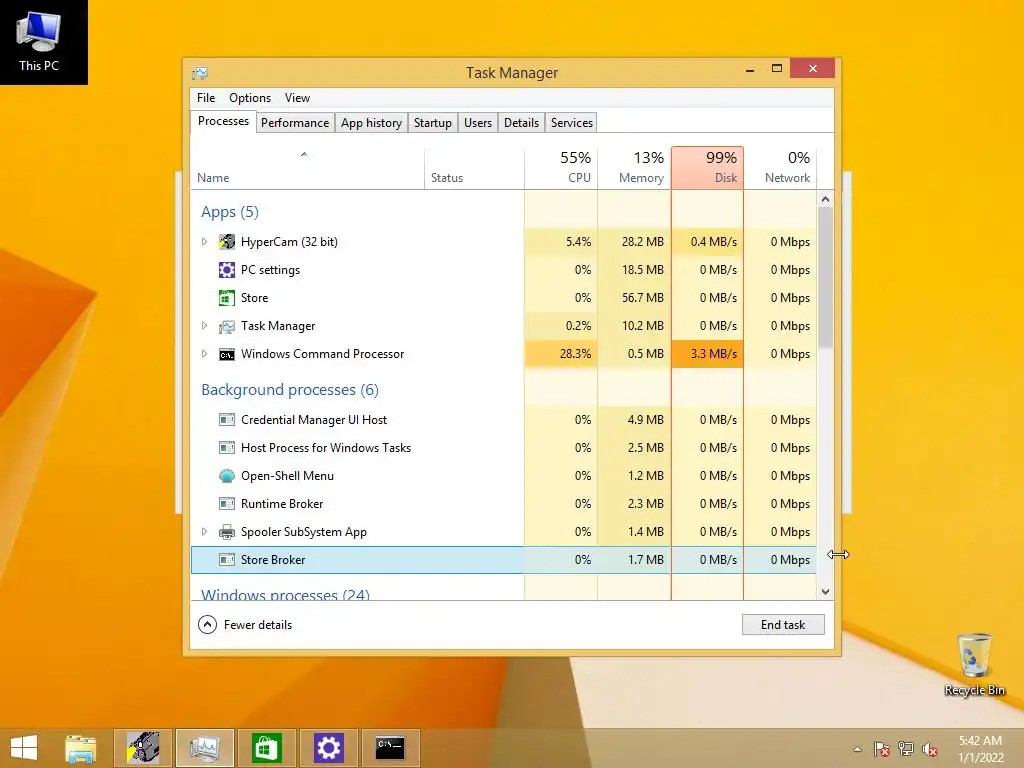Collapse view with Fewer details

pos(245,625)
